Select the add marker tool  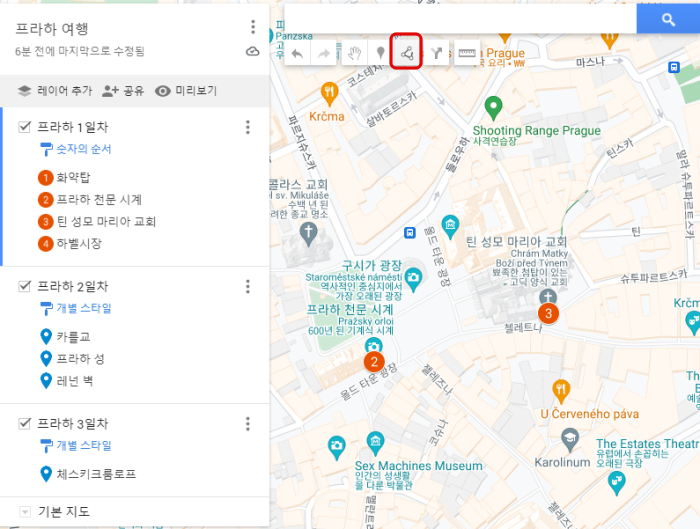(x=380, y=54)
